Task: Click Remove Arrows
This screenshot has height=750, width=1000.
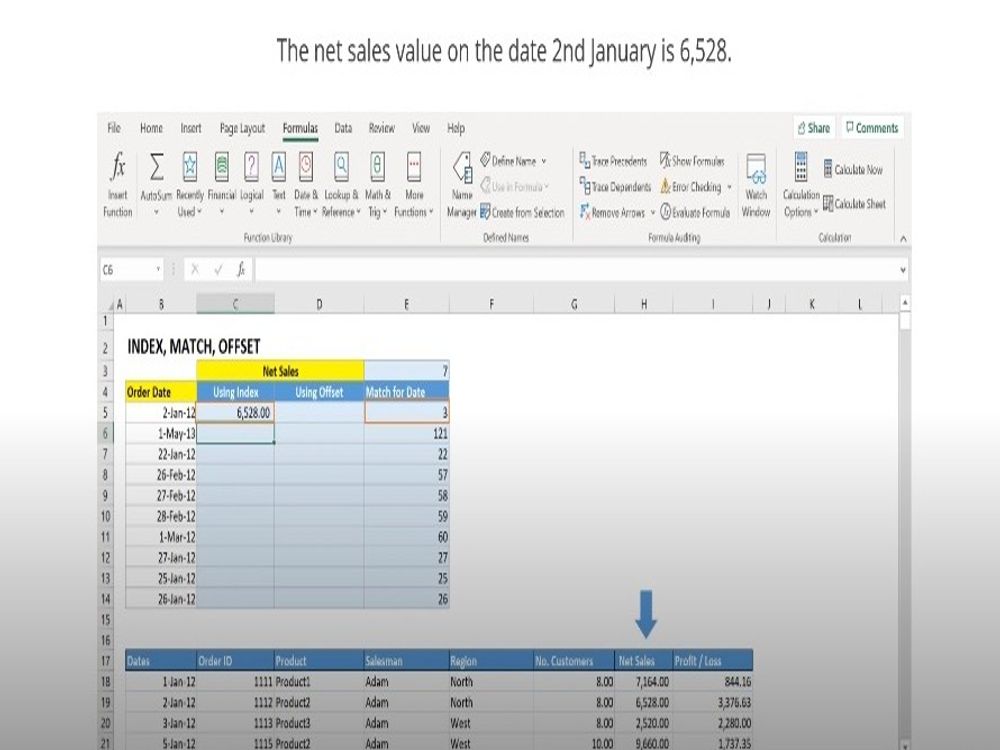Action: click(x=612, y=212)
